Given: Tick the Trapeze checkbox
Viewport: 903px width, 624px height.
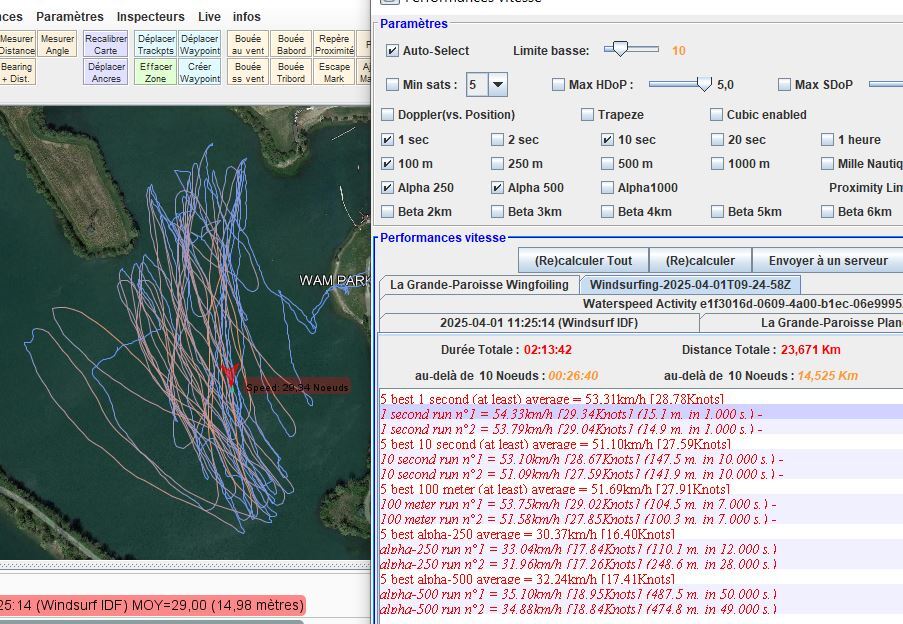Looking at the screenshot, I should tap(588, 115).
